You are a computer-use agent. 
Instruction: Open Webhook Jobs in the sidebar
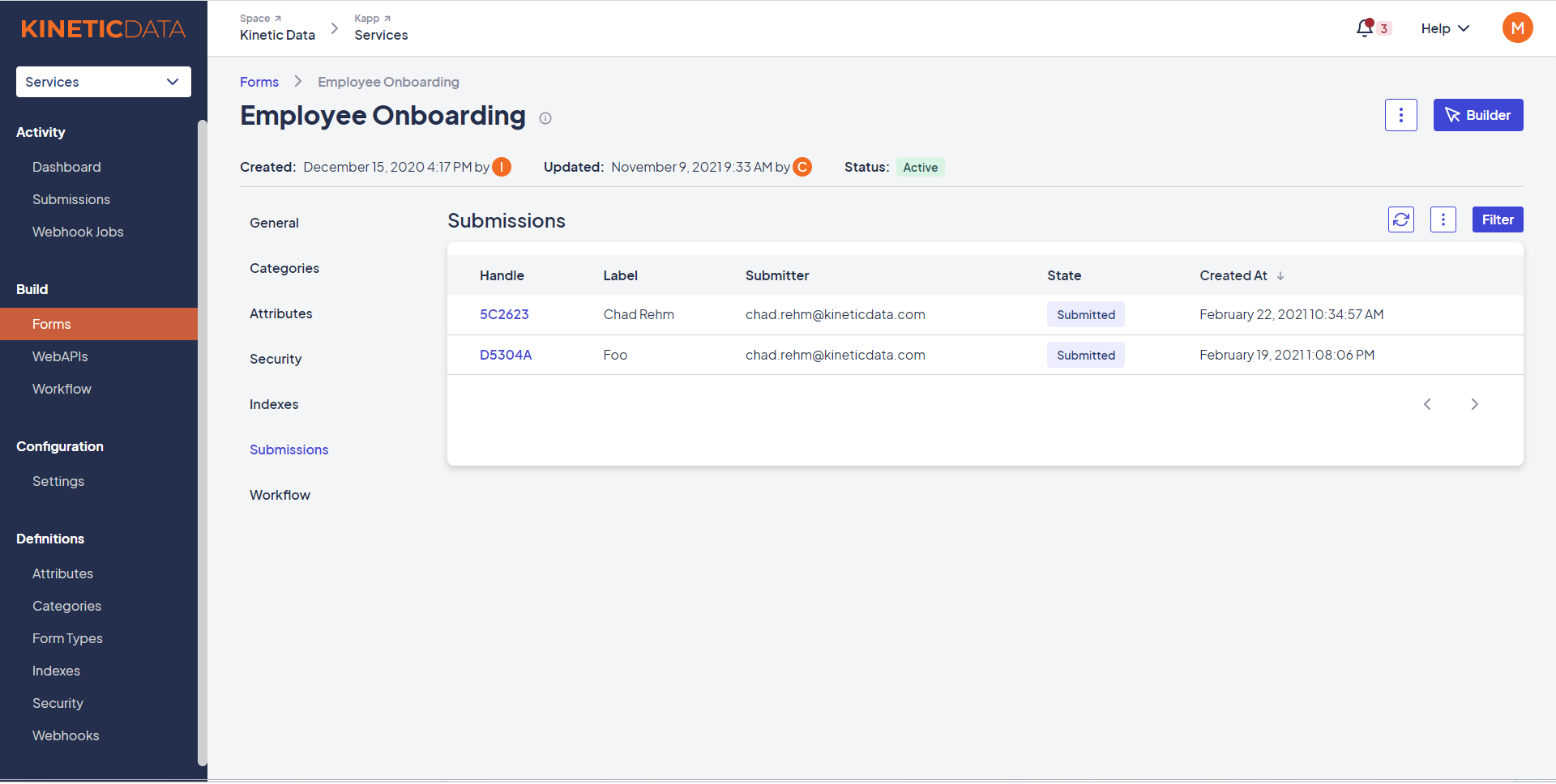click(78, 232)
